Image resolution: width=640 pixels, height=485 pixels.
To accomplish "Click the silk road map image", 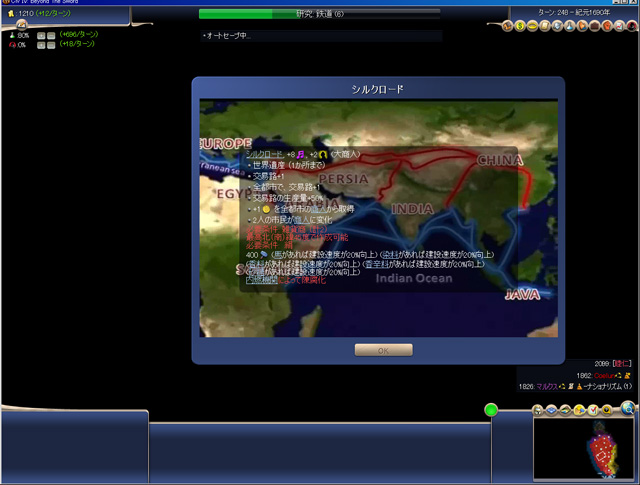I will tap(378, 218).
